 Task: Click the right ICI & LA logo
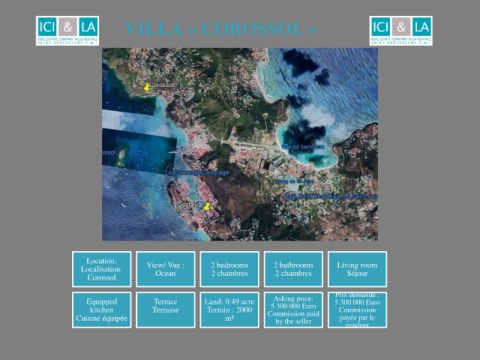[x=401, y=31]
